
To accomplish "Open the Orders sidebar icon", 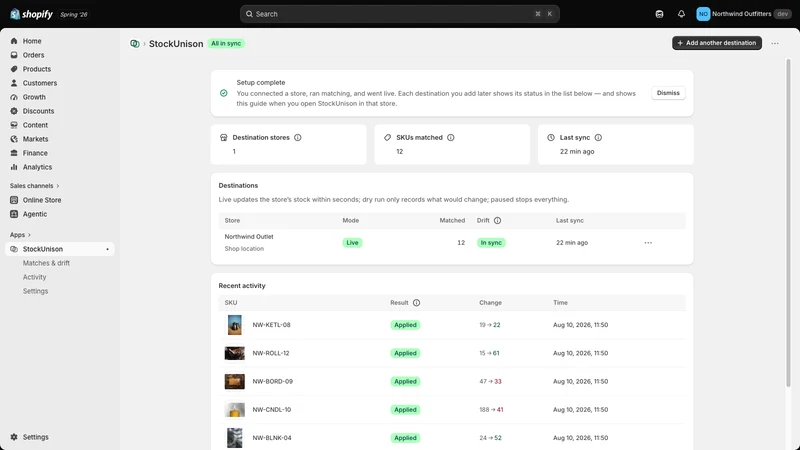I will pos(14,55).
